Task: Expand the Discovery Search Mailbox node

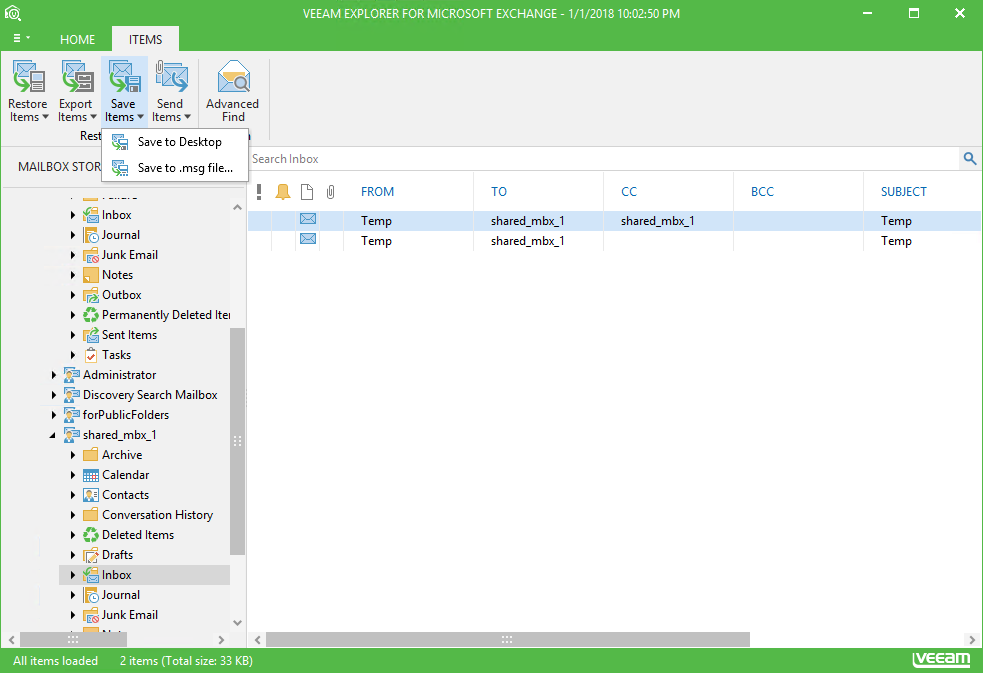Action: [x=54, y=395]
